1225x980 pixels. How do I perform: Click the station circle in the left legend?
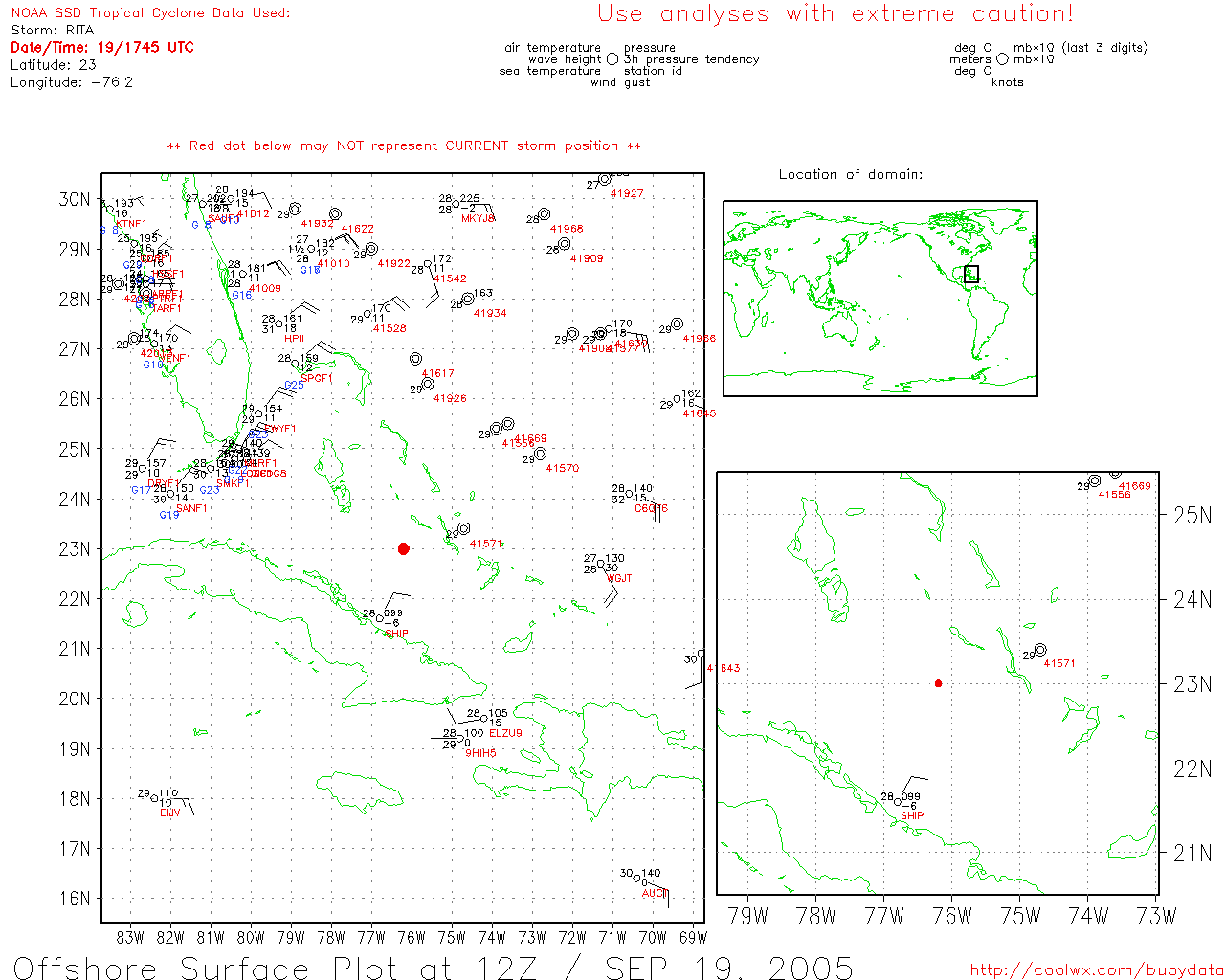click(612, 59)
